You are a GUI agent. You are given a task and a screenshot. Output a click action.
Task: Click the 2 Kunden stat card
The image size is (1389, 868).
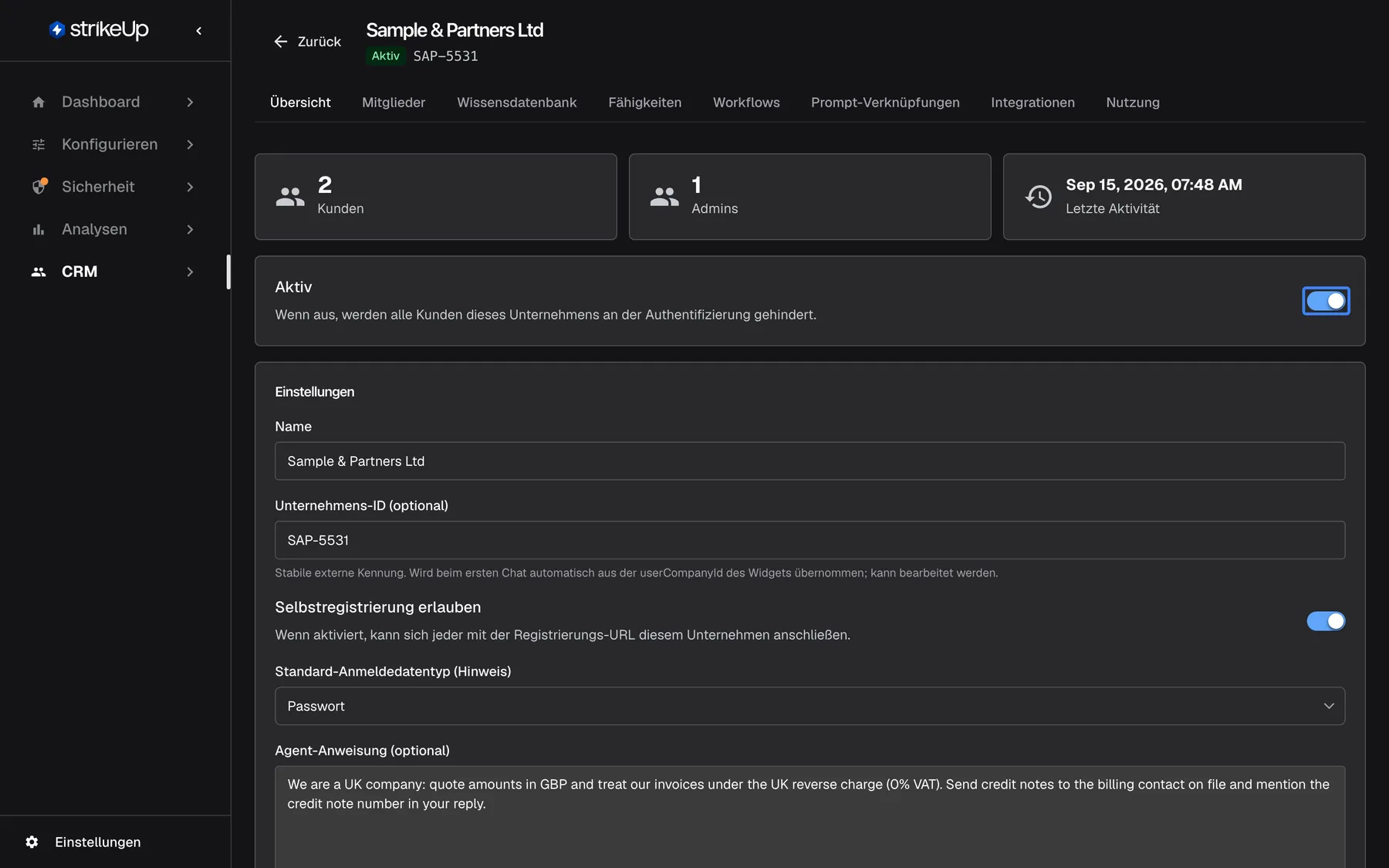pyautogui.click(x=435, y=197)
